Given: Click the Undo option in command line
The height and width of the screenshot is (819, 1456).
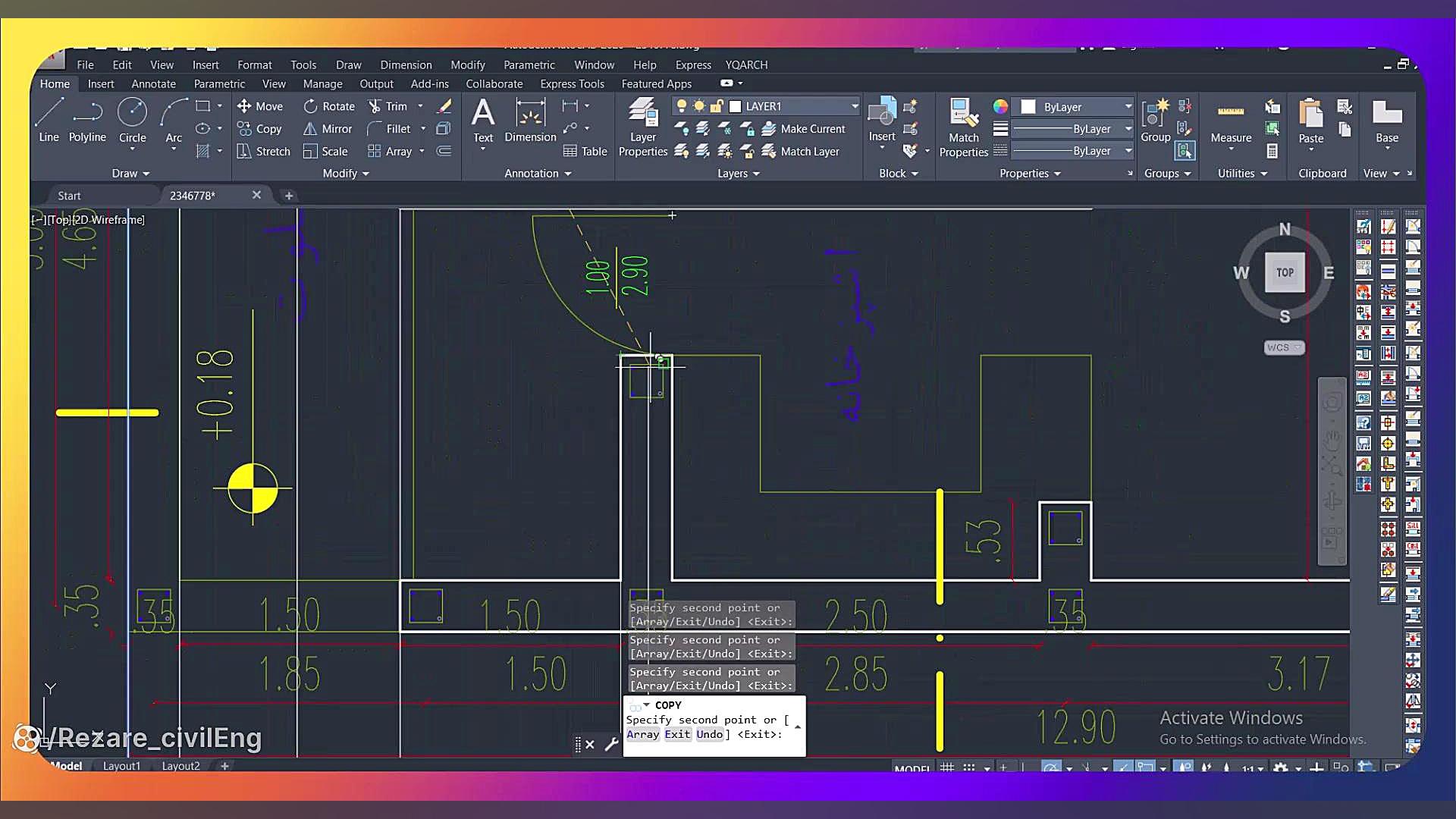Looking at the screenshot, I should [x=709, y=734].
